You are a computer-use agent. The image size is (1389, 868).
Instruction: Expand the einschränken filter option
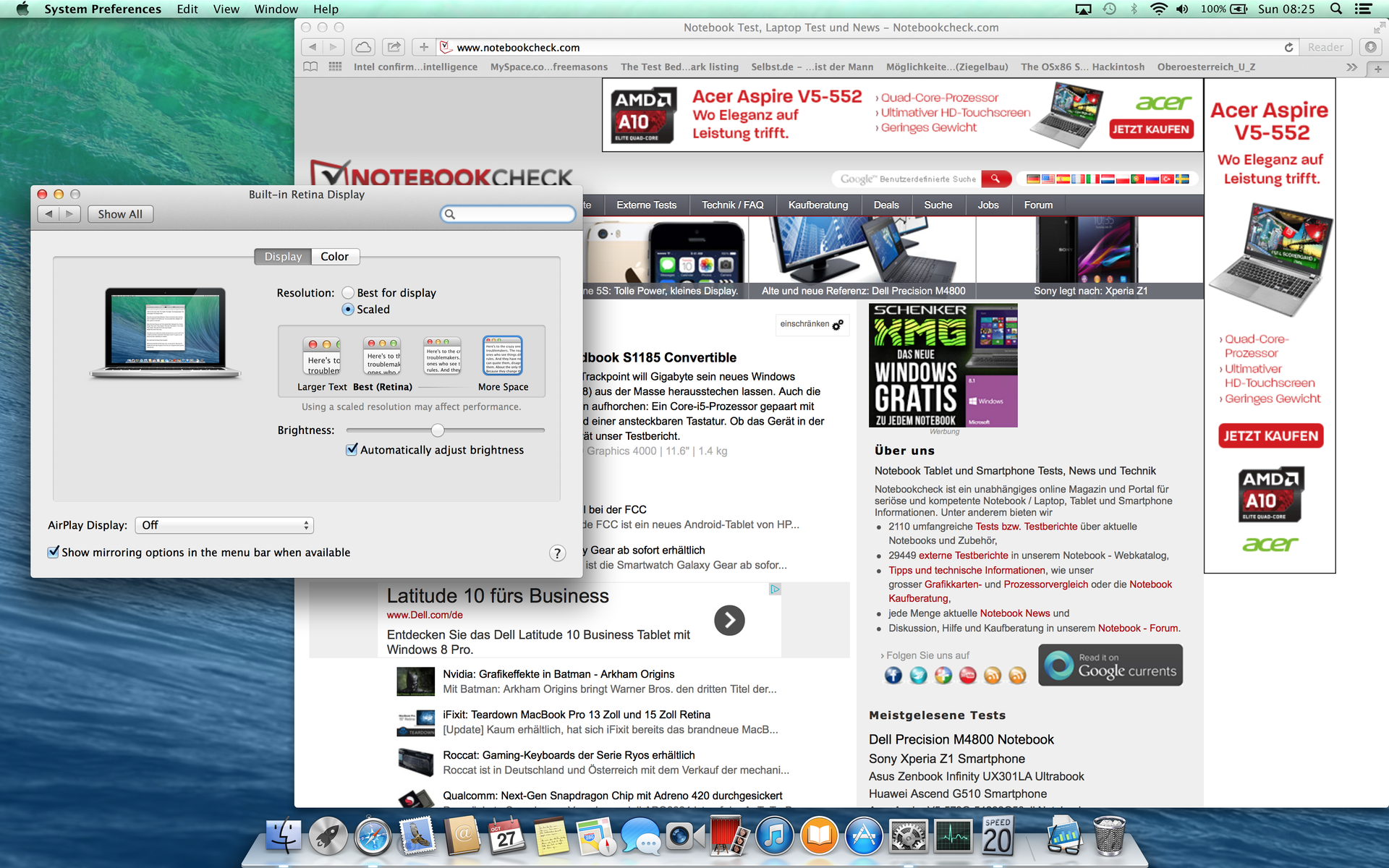811,324
